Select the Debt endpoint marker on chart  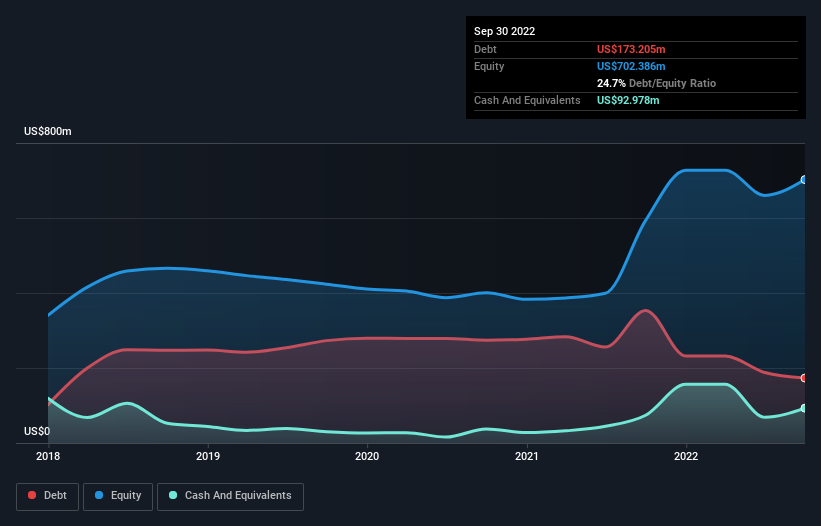(x=804, y=378)
